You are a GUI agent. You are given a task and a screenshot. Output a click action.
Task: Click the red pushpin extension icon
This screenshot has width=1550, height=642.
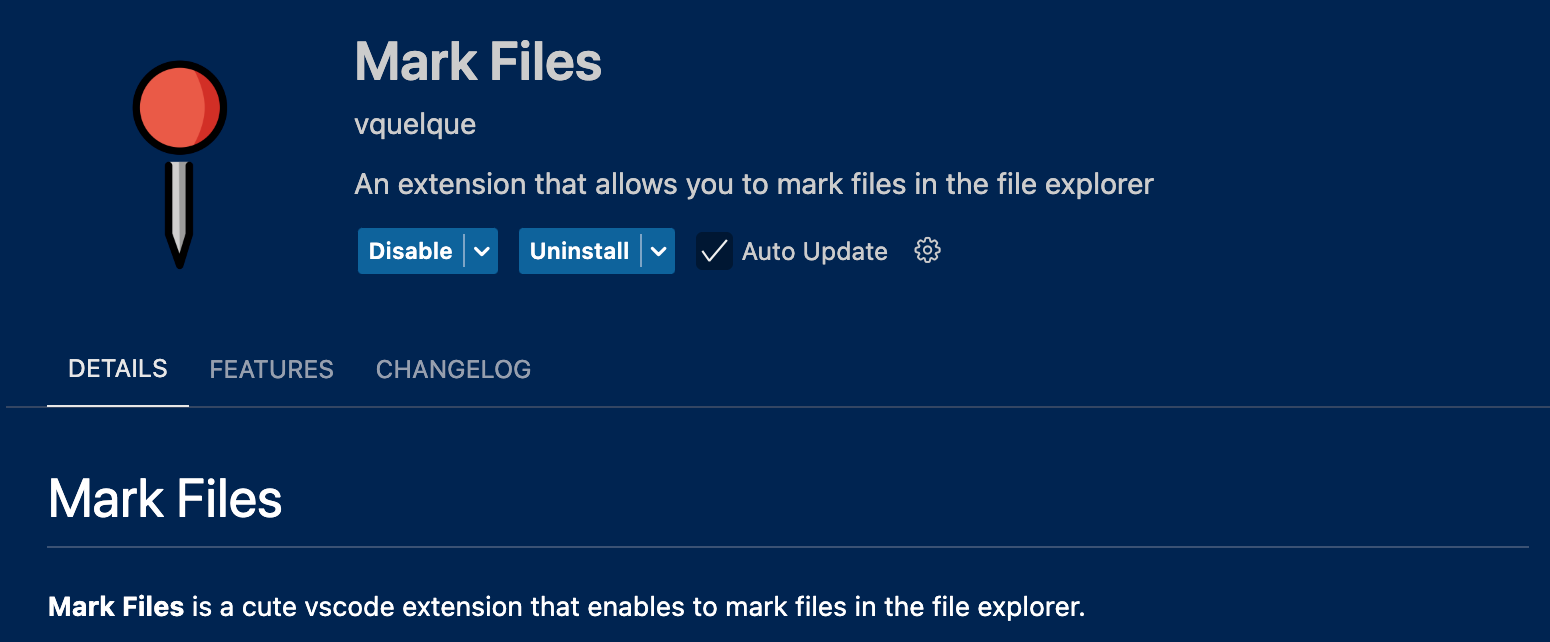(180, 108)
